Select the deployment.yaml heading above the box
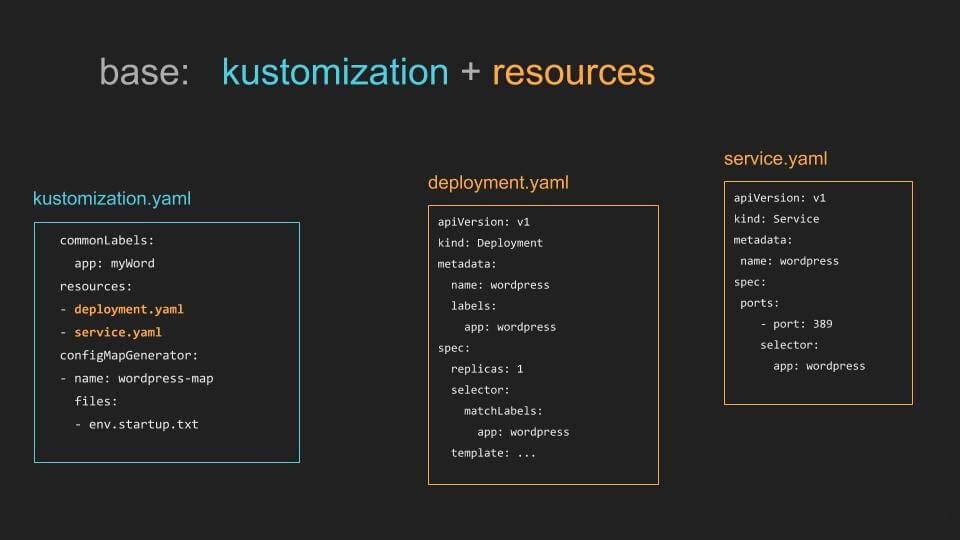Viewport: 960px width, 540px height. 498,182
